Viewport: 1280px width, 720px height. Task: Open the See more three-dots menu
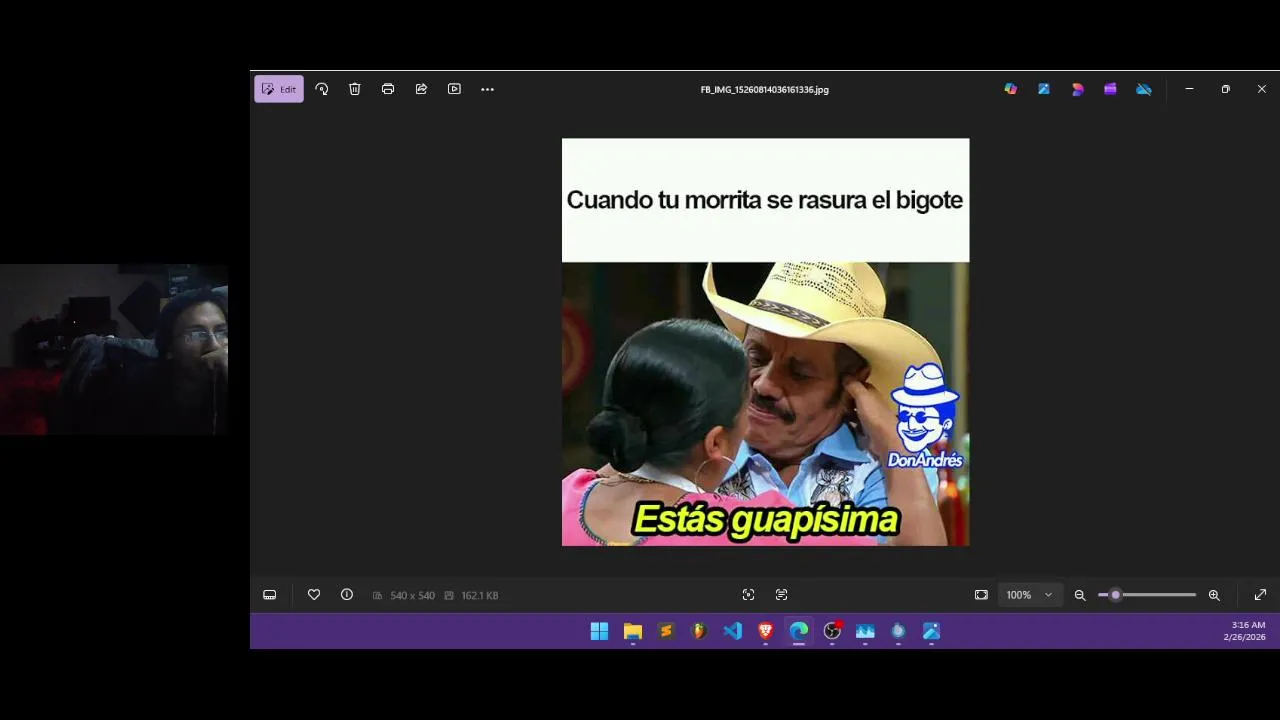pos(487,89)
